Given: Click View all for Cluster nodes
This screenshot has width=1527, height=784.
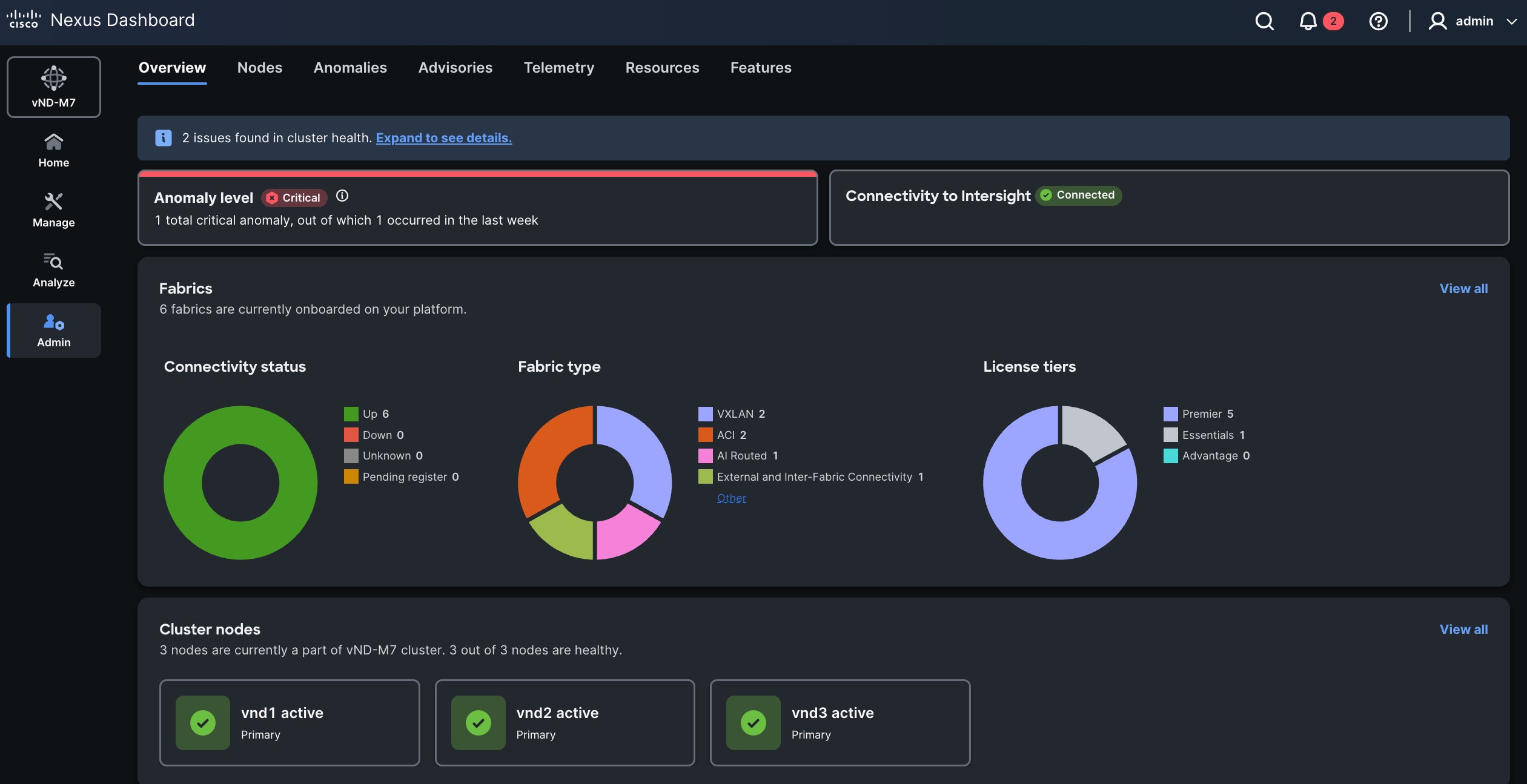Looking at the screenshot, I should coord(1463,630).
